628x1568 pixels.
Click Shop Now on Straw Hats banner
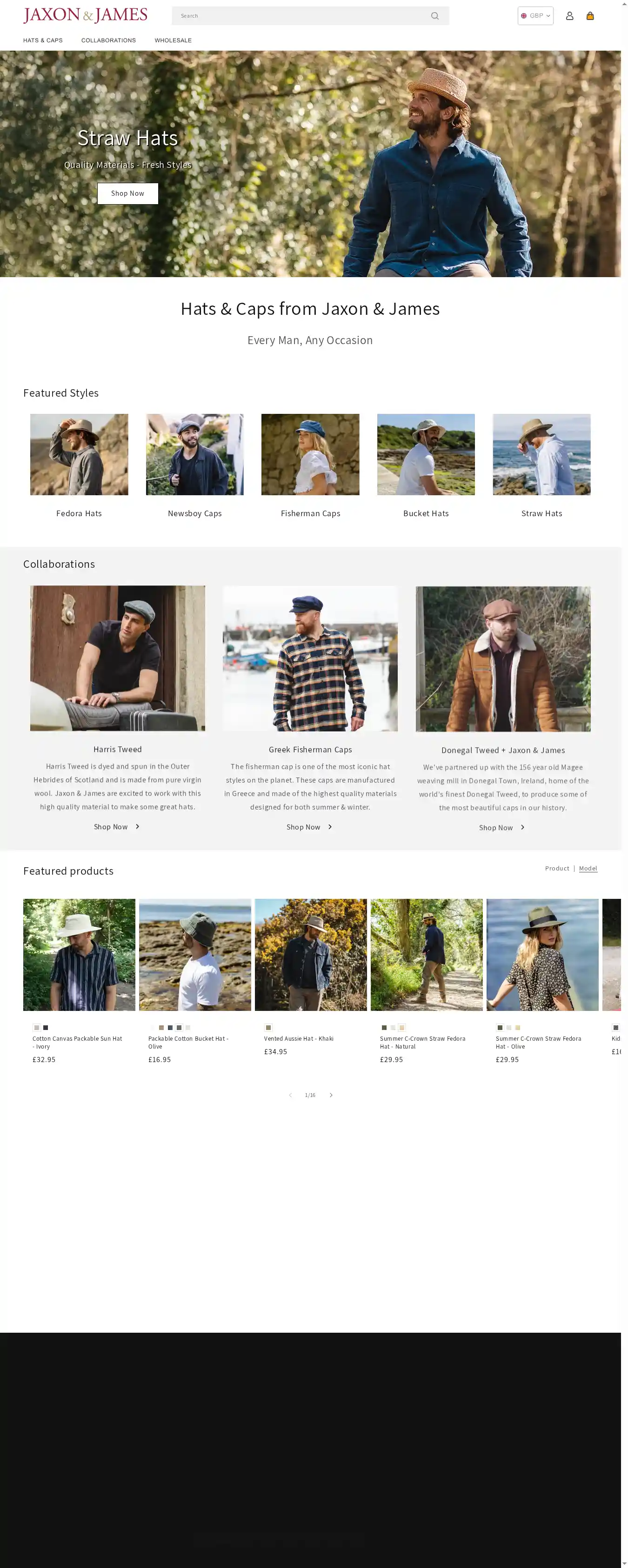pyautogui.click(x=127, y=193)
